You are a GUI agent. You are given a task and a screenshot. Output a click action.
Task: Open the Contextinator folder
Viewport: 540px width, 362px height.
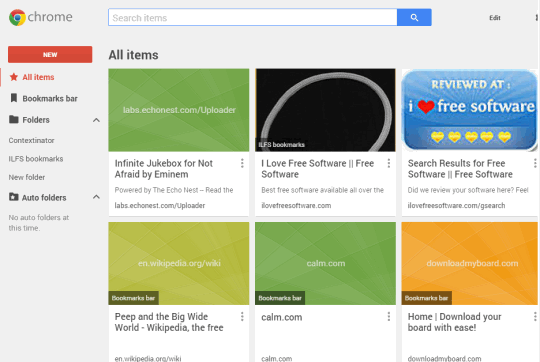(x=31, y=140)
